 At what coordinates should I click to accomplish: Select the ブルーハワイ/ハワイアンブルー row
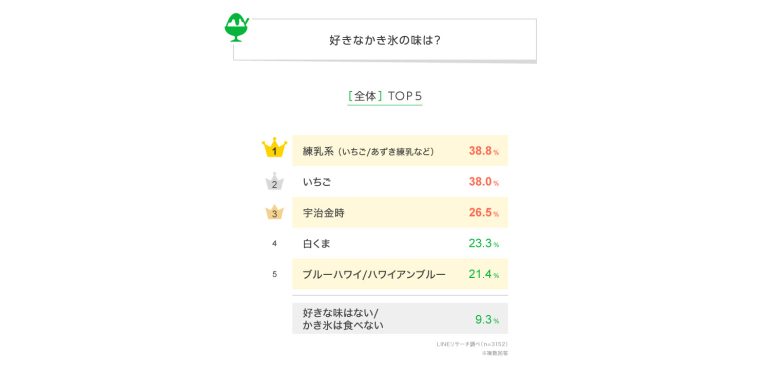point(400,274)
